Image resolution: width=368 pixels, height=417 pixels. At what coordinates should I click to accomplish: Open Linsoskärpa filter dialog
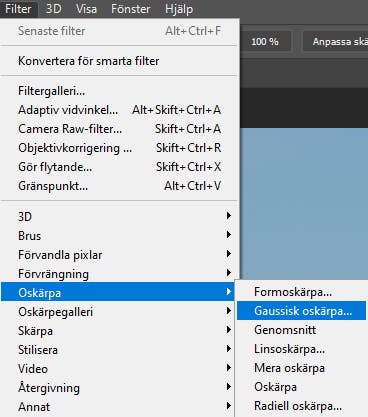click(x=301, y=349)
